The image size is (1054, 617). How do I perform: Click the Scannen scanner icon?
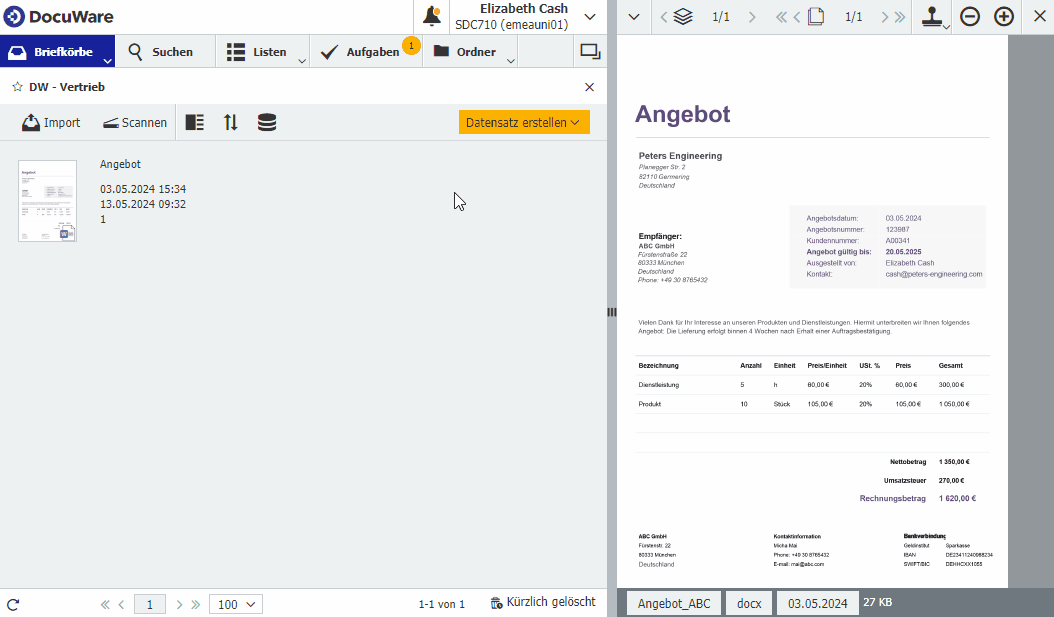[110, 122]
